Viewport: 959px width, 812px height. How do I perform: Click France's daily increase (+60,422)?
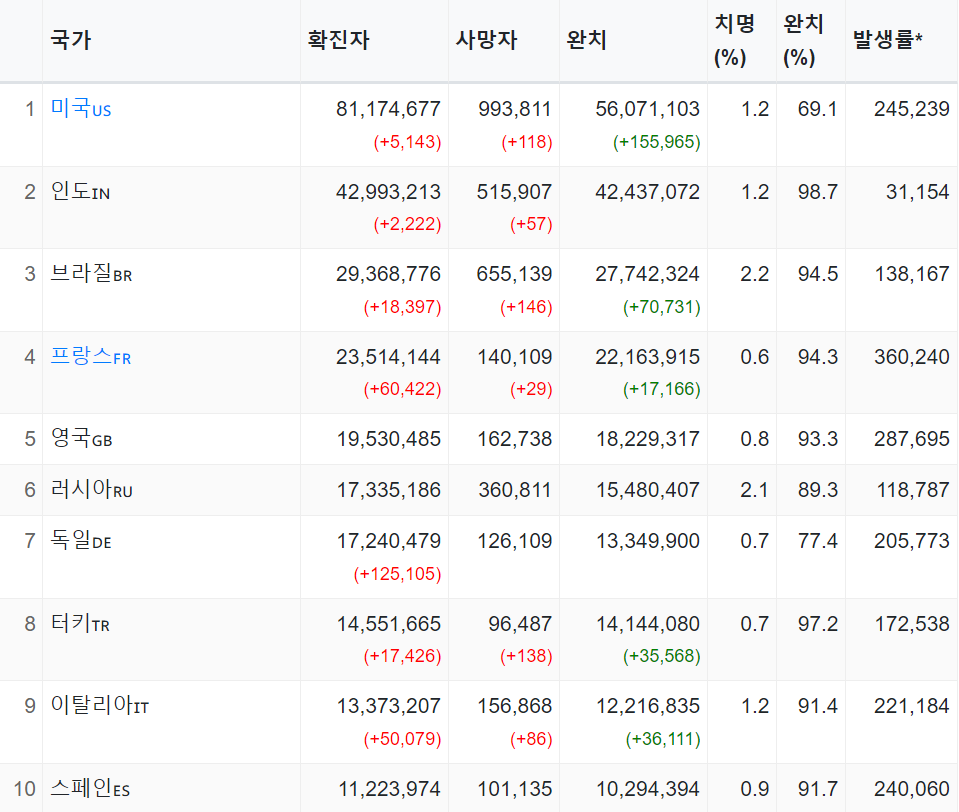coord(402,389)
